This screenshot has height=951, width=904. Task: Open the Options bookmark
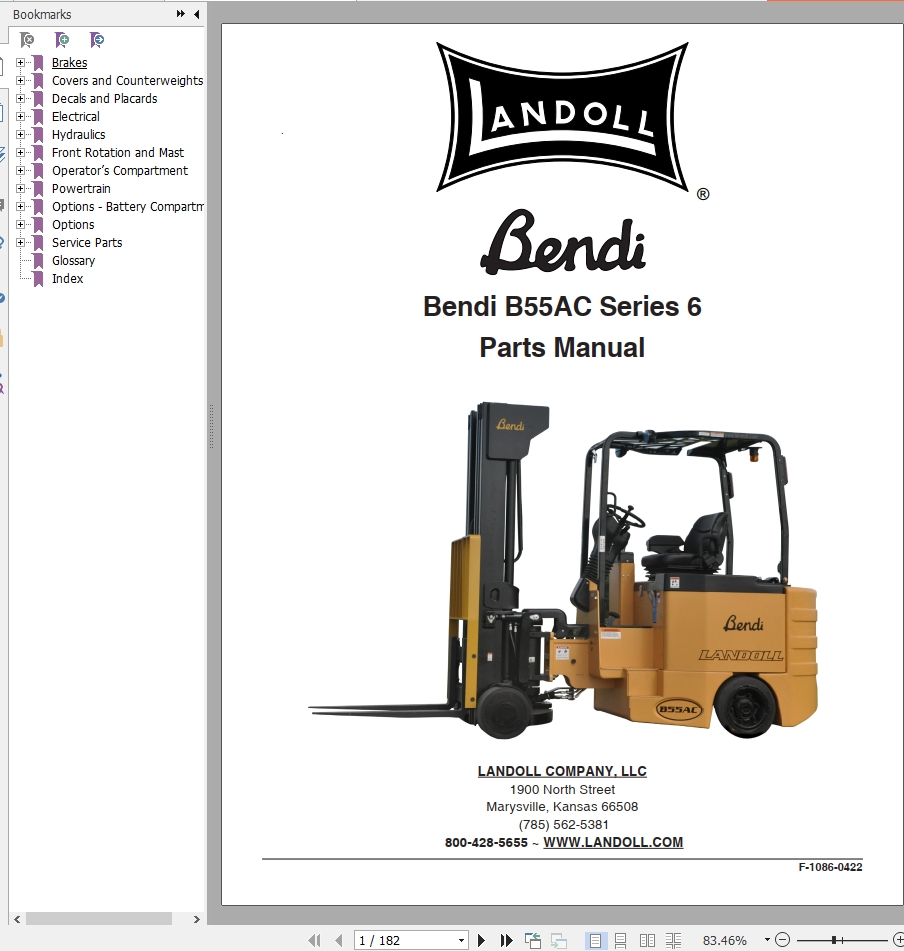click(x=73, y=224)
